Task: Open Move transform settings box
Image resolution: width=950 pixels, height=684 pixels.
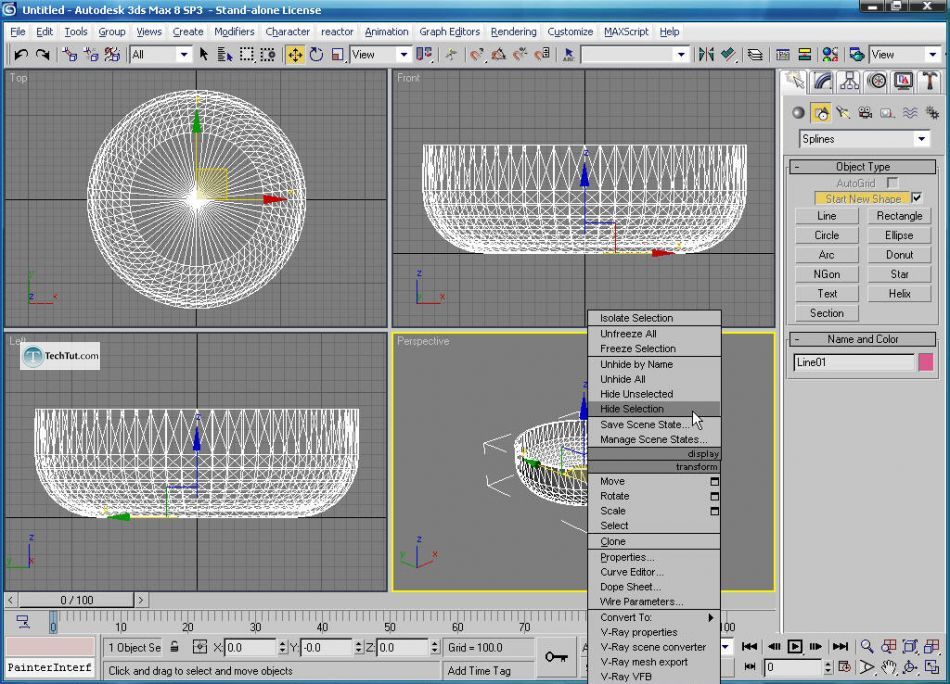Action: click(x=714, y=481)
